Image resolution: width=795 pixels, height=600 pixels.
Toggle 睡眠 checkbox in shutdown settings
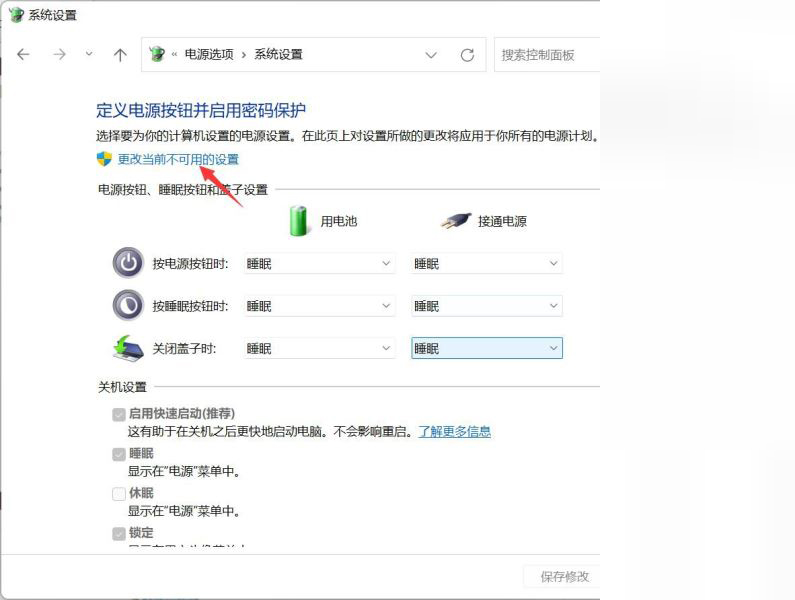(x=119, y=454)
